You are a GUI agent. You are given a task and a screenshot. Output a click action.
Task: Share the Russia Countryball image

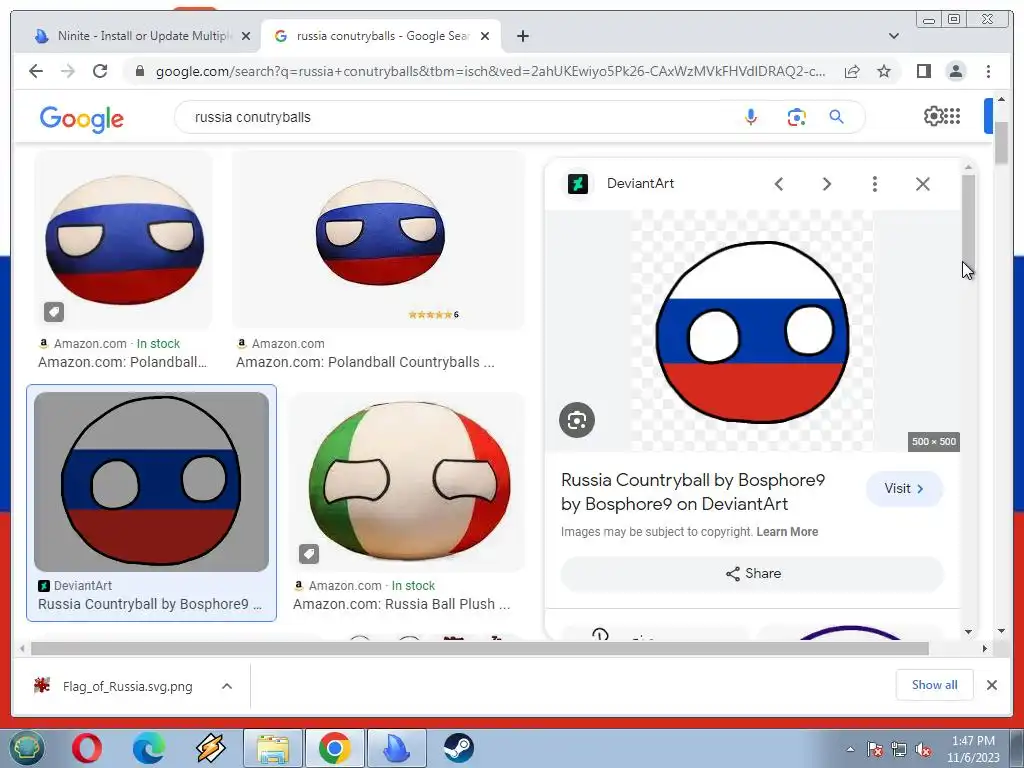pyautogui.click(x=752, y=573)
